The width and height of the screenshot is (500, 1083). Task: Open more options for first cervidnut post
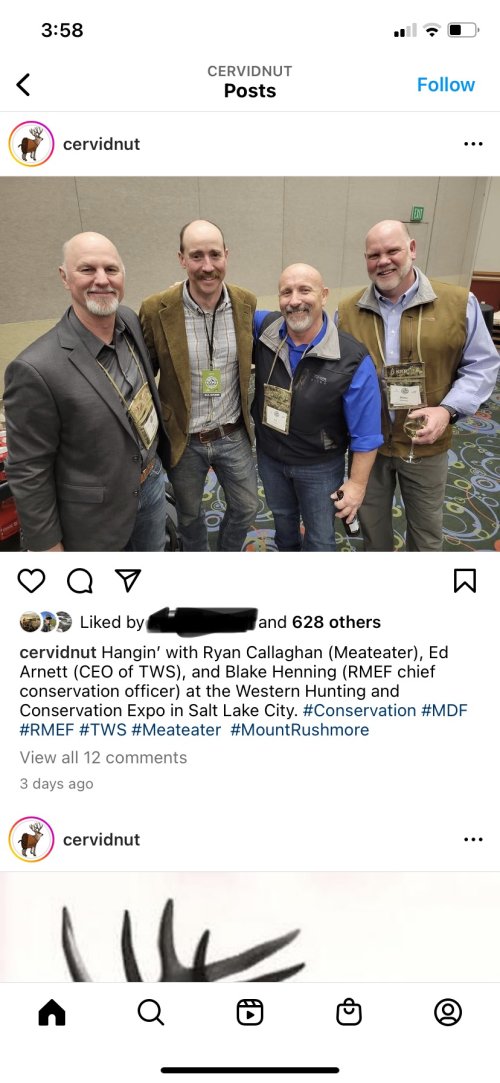(x=473, y=144)
